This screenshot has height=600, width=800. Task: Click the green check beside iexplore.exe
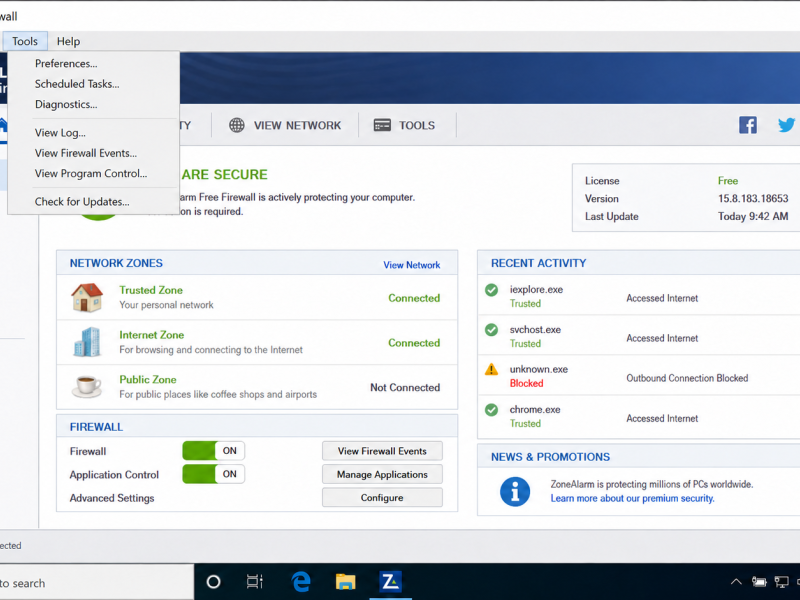point(491,290)
